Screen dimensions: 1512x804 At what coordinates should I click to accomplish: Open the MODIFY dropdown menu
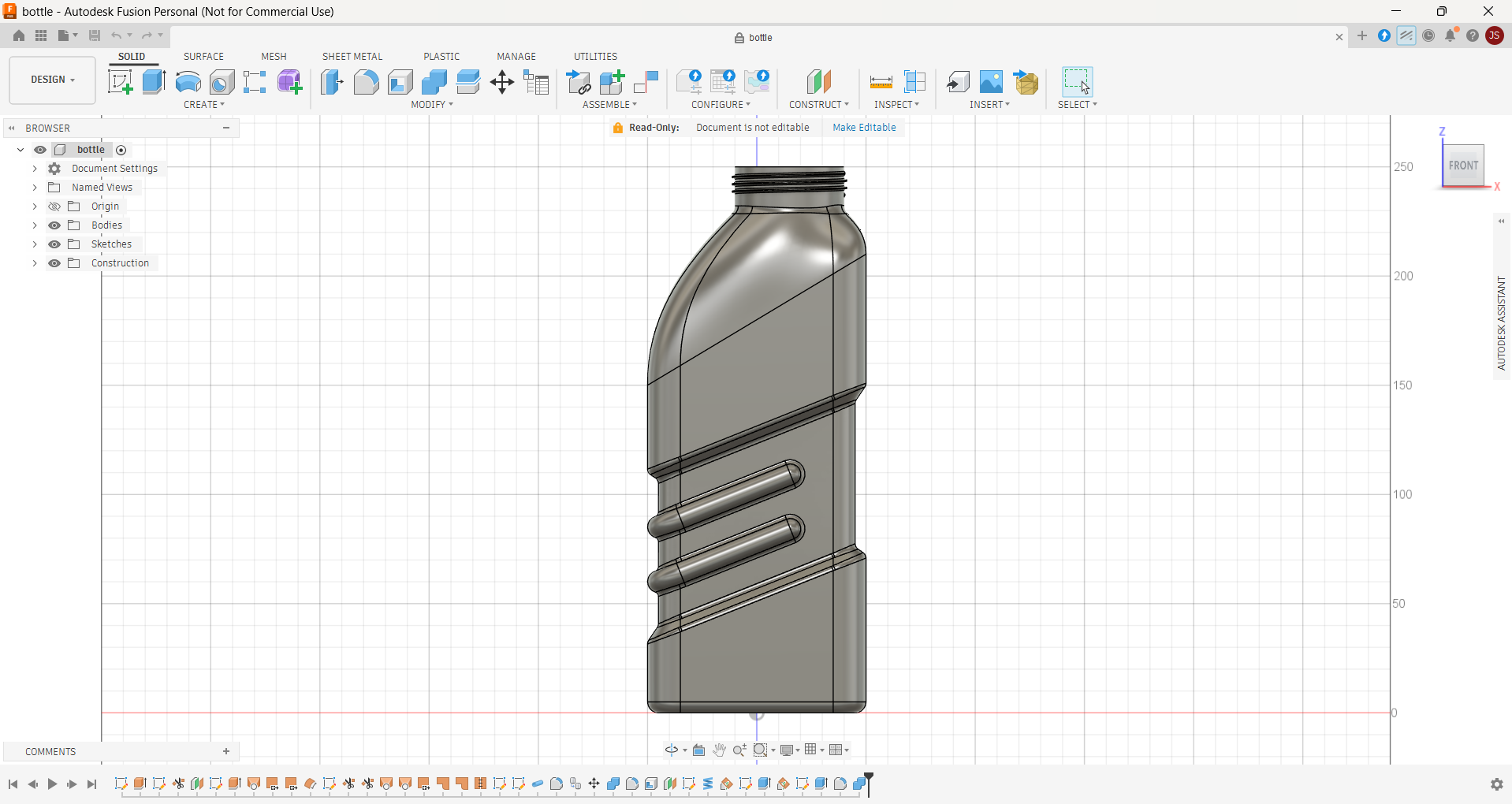[x=432, y=105]
